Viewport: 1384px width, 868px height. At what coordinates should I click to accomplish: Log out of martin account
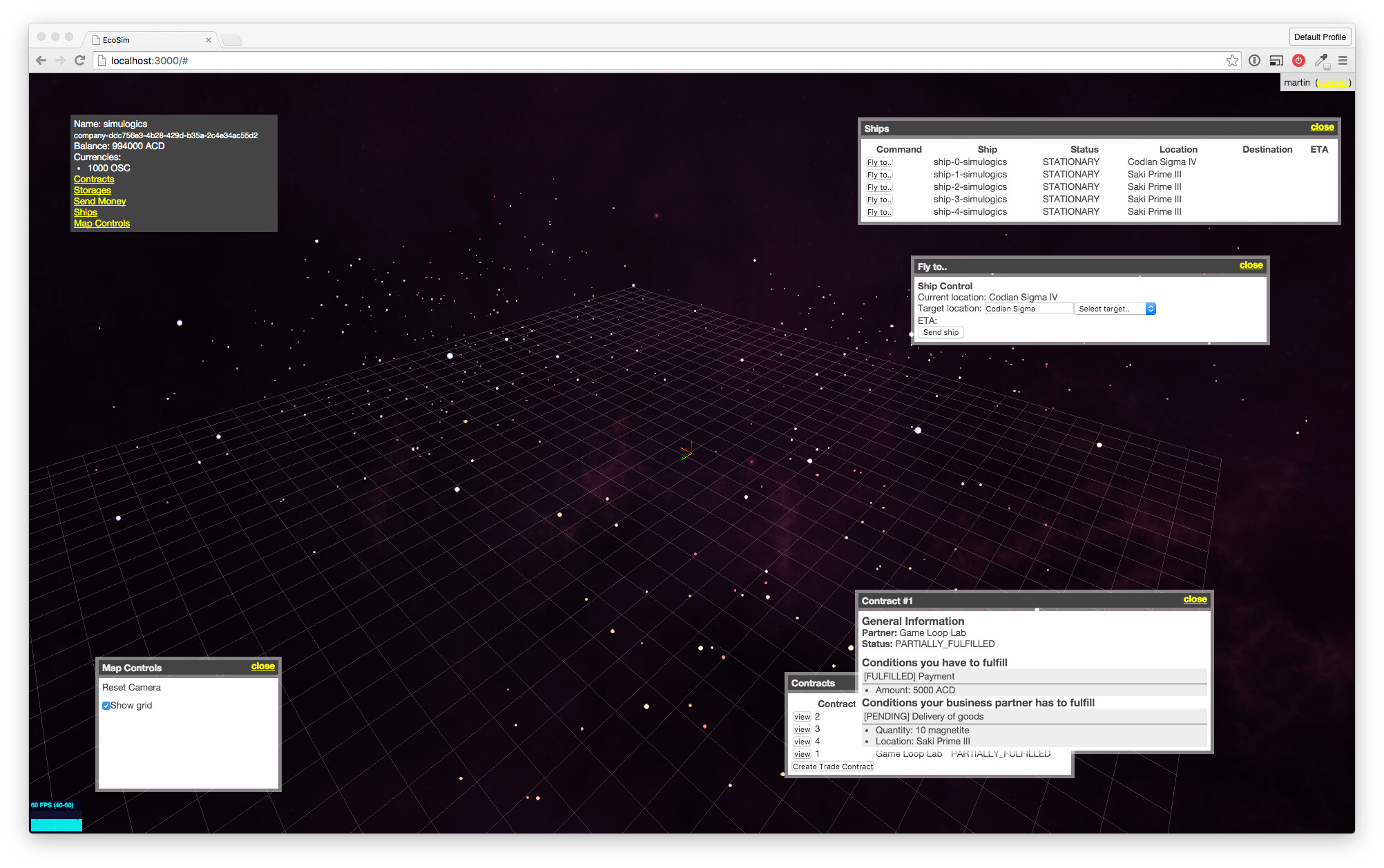(1333, 83)
